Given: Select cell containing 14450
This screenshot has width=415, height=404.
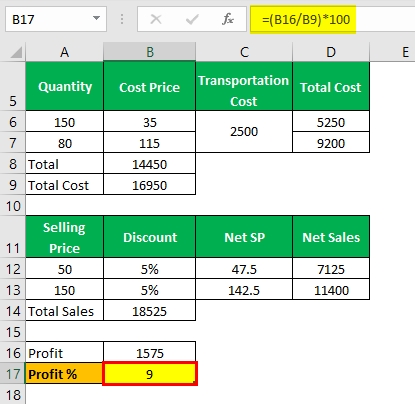Looking at the screenshot, I should [150, 164].
